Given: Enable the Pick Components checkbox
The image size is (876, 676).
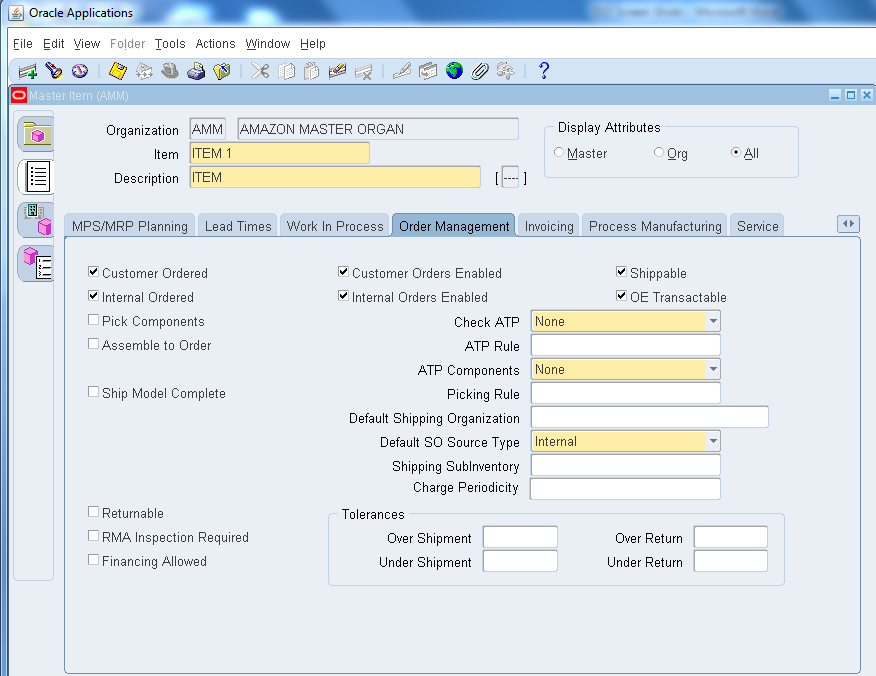Looking at the screenshot, I should 93,320.
